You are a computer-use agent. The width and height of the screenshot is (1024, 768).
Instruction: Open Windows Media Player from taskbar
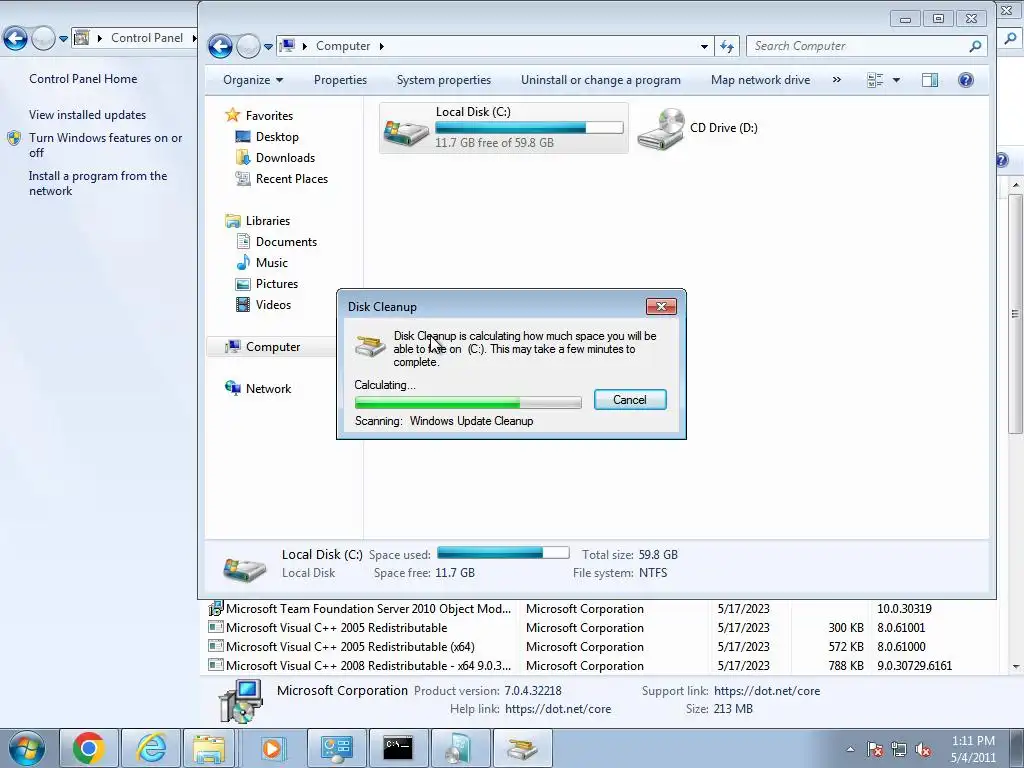pyautogui.click(x=272, y=748)
